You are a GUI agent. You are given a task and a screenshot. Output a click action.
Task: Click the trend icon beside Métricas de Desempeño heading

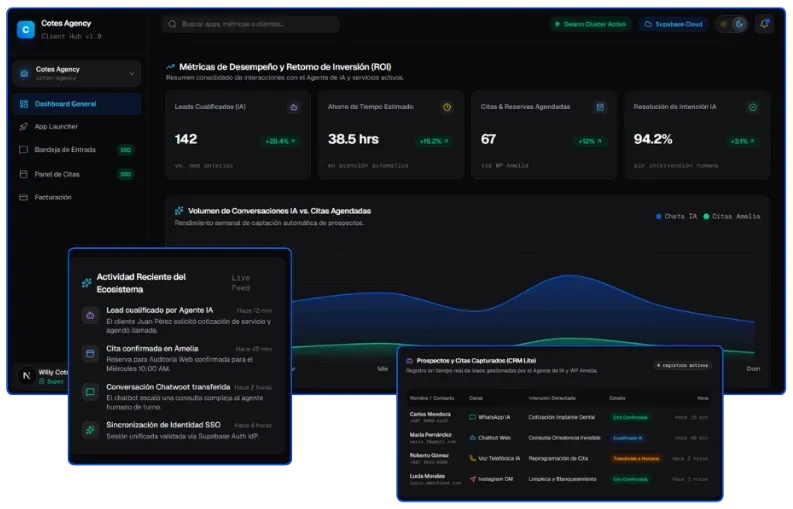pyautogui.click(x=170, y=67)
